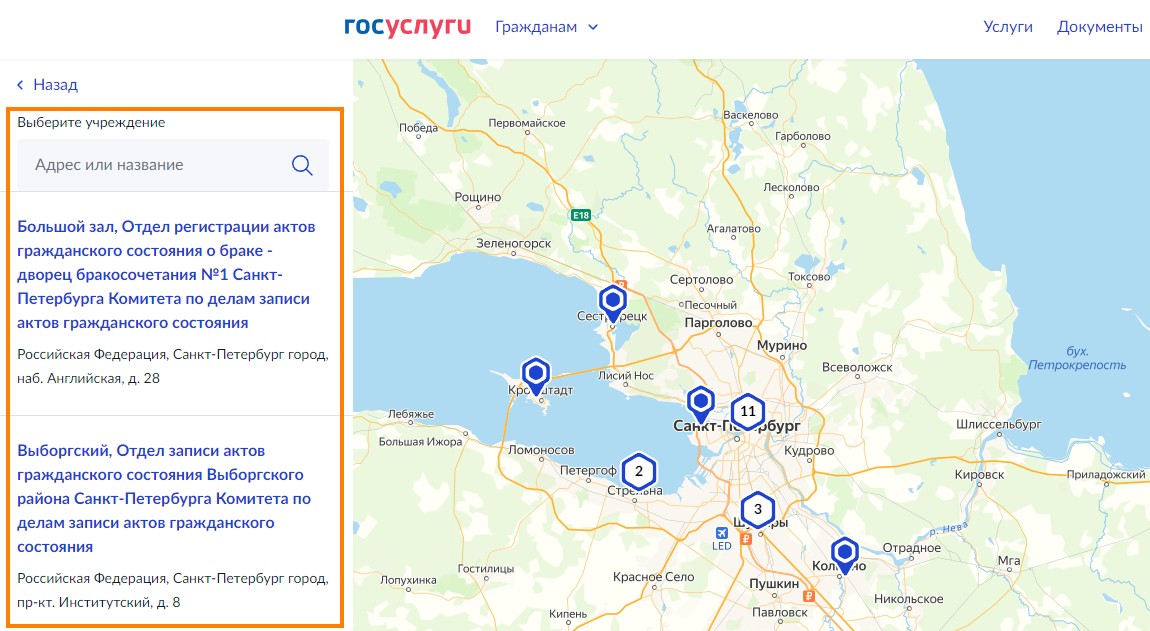The image size is (1150, 631).
Task: Click Пушкин label on the map
Action: 774,583
